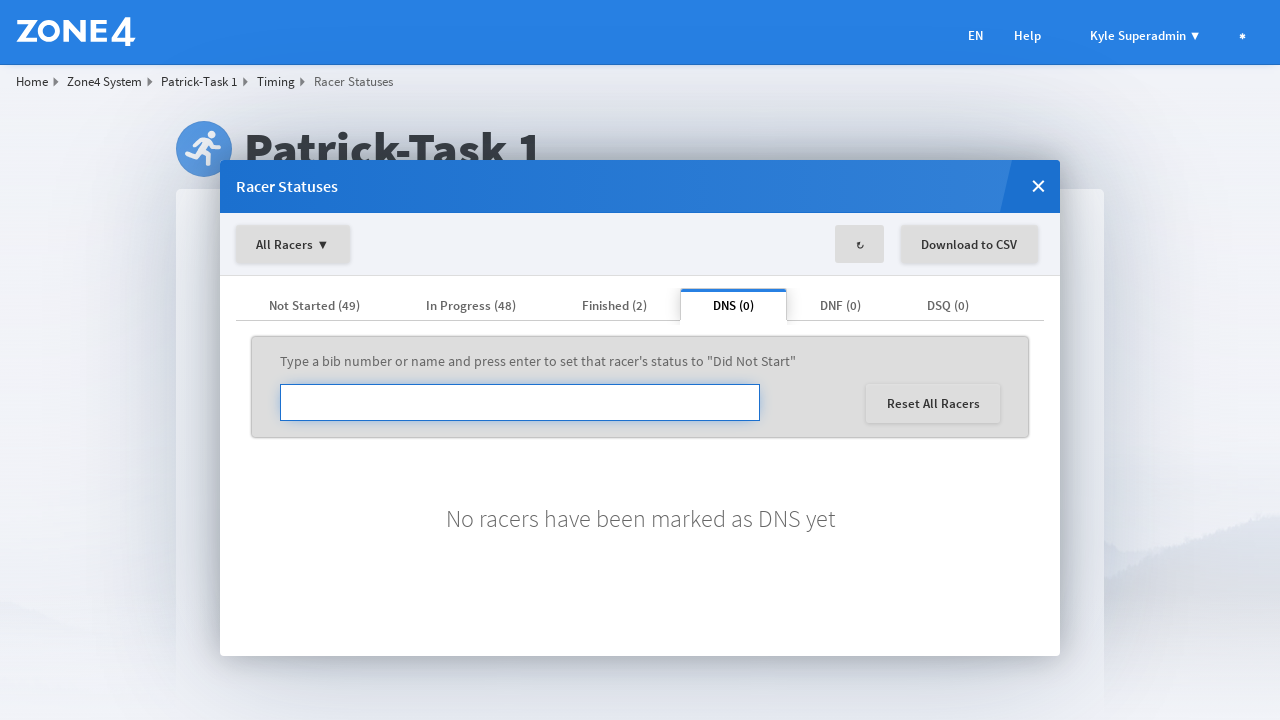1280x720 pixels.
Task: Expand the Kyle Superadmin user menu
Action: pos(1144,36)
